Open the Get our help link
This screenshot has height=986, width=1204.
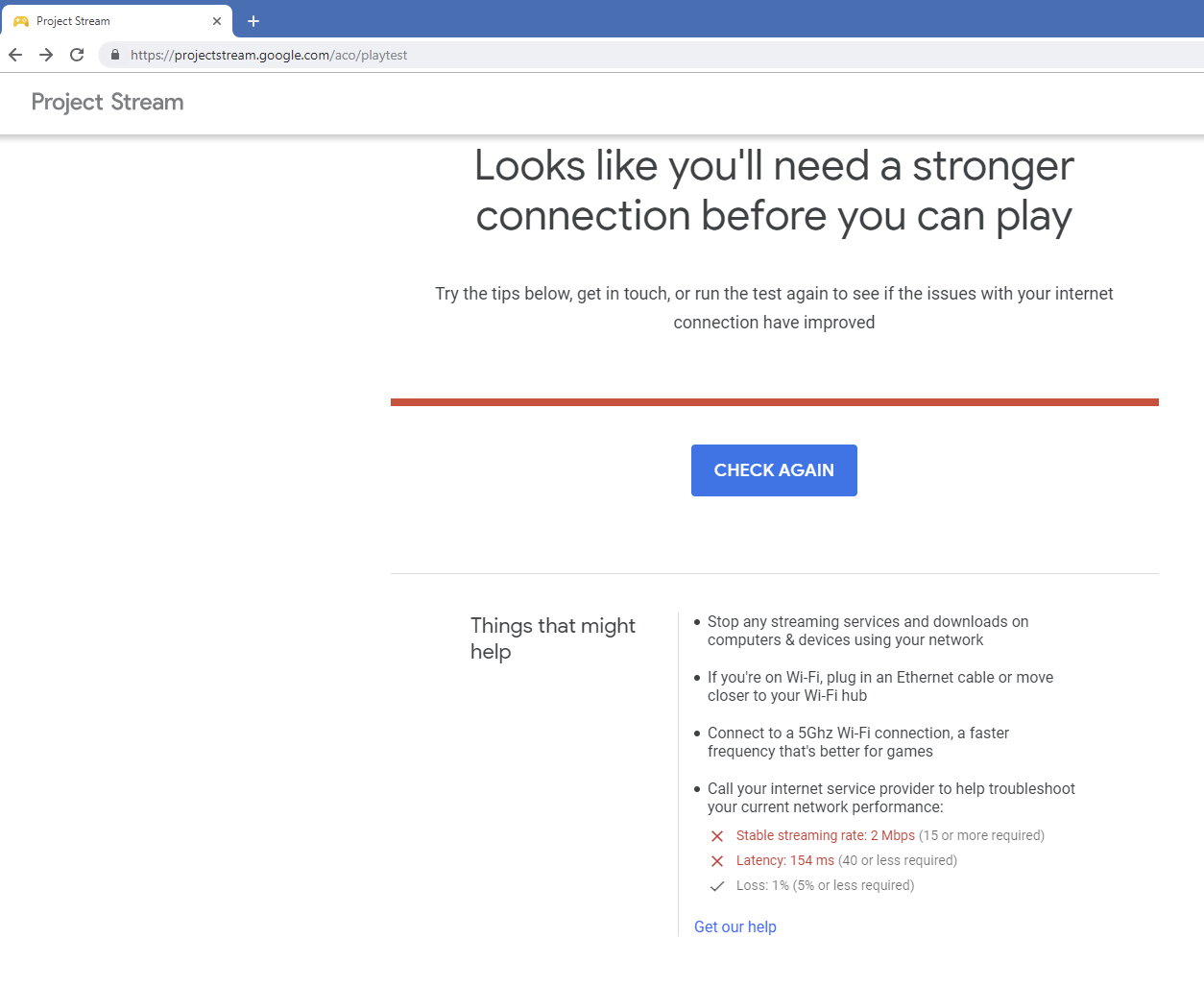click(x=735, y=926)
